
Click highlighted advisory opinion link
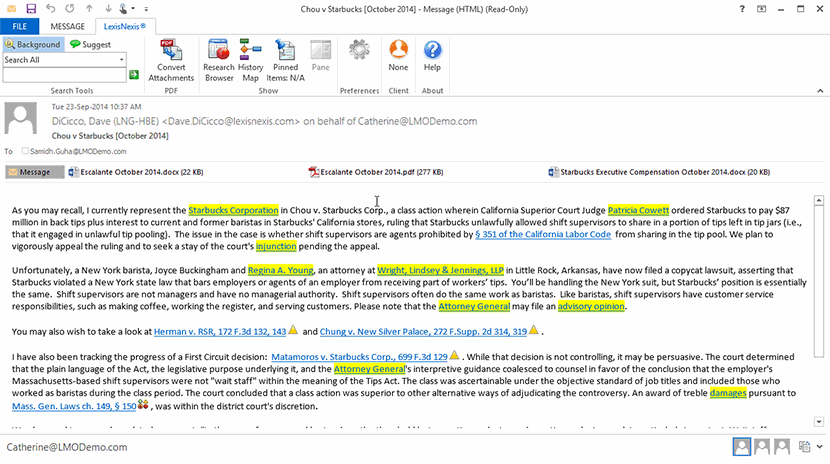click(x=591, y=306)
